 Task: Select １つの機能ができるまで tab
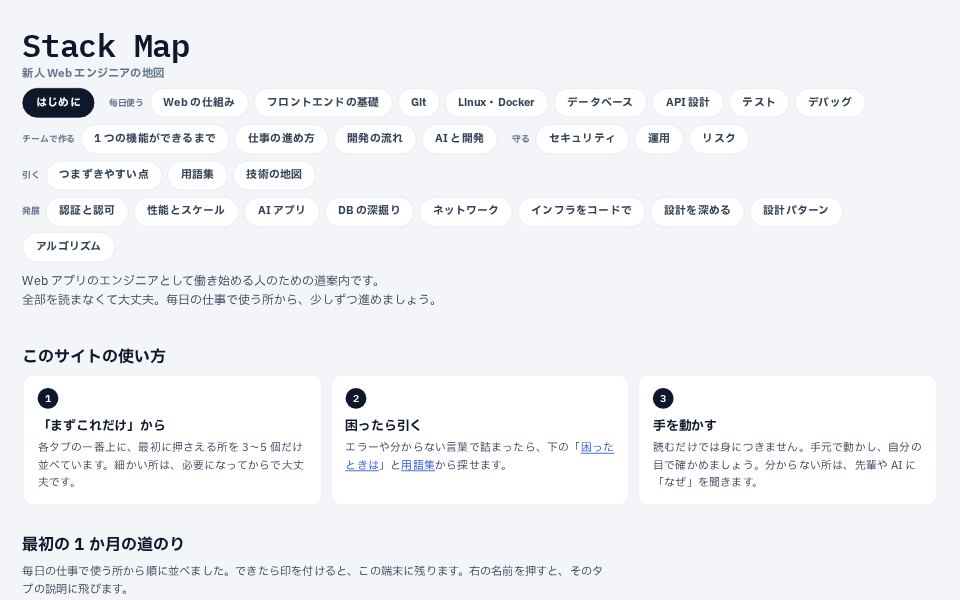[x=155, y=138]
